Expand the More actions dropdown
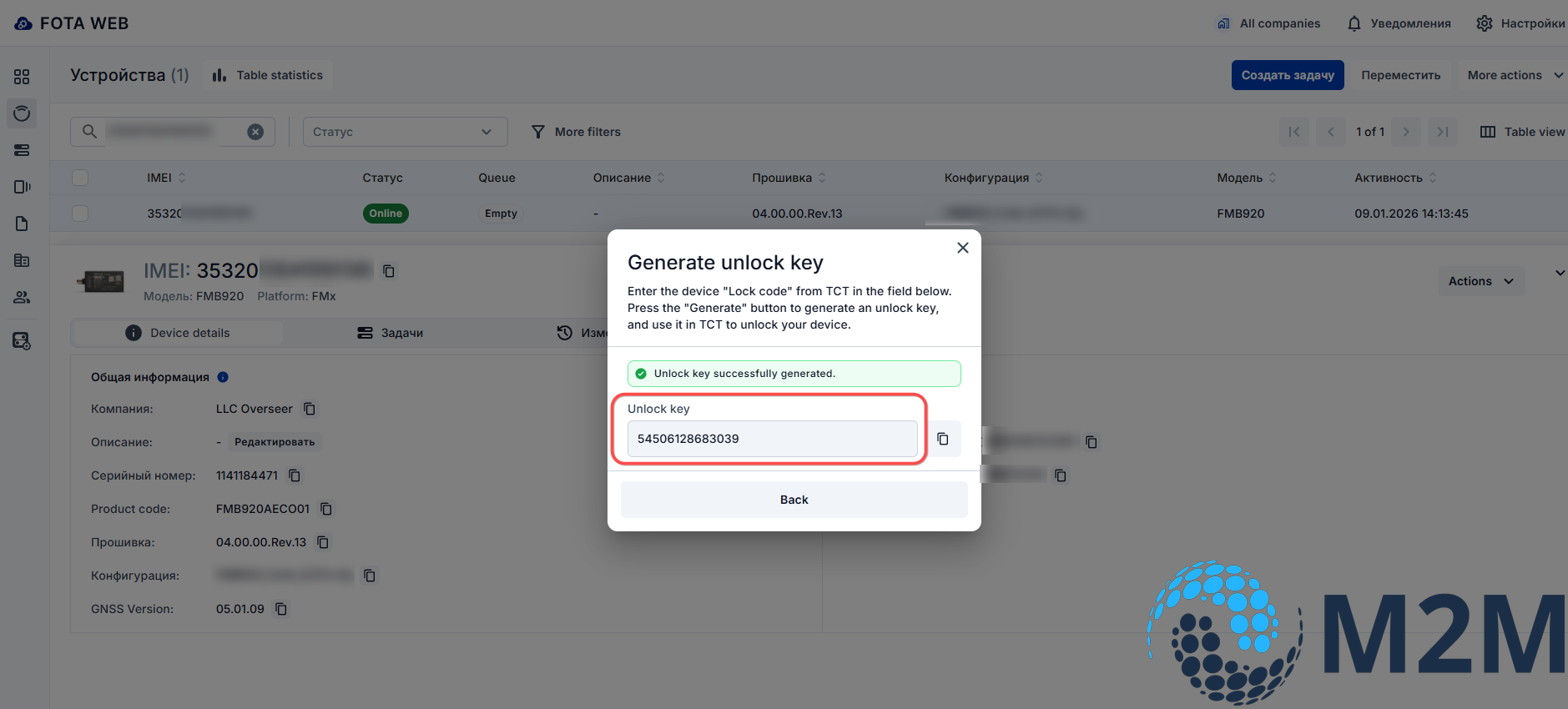1568x709 pixels. [1514, 75]
